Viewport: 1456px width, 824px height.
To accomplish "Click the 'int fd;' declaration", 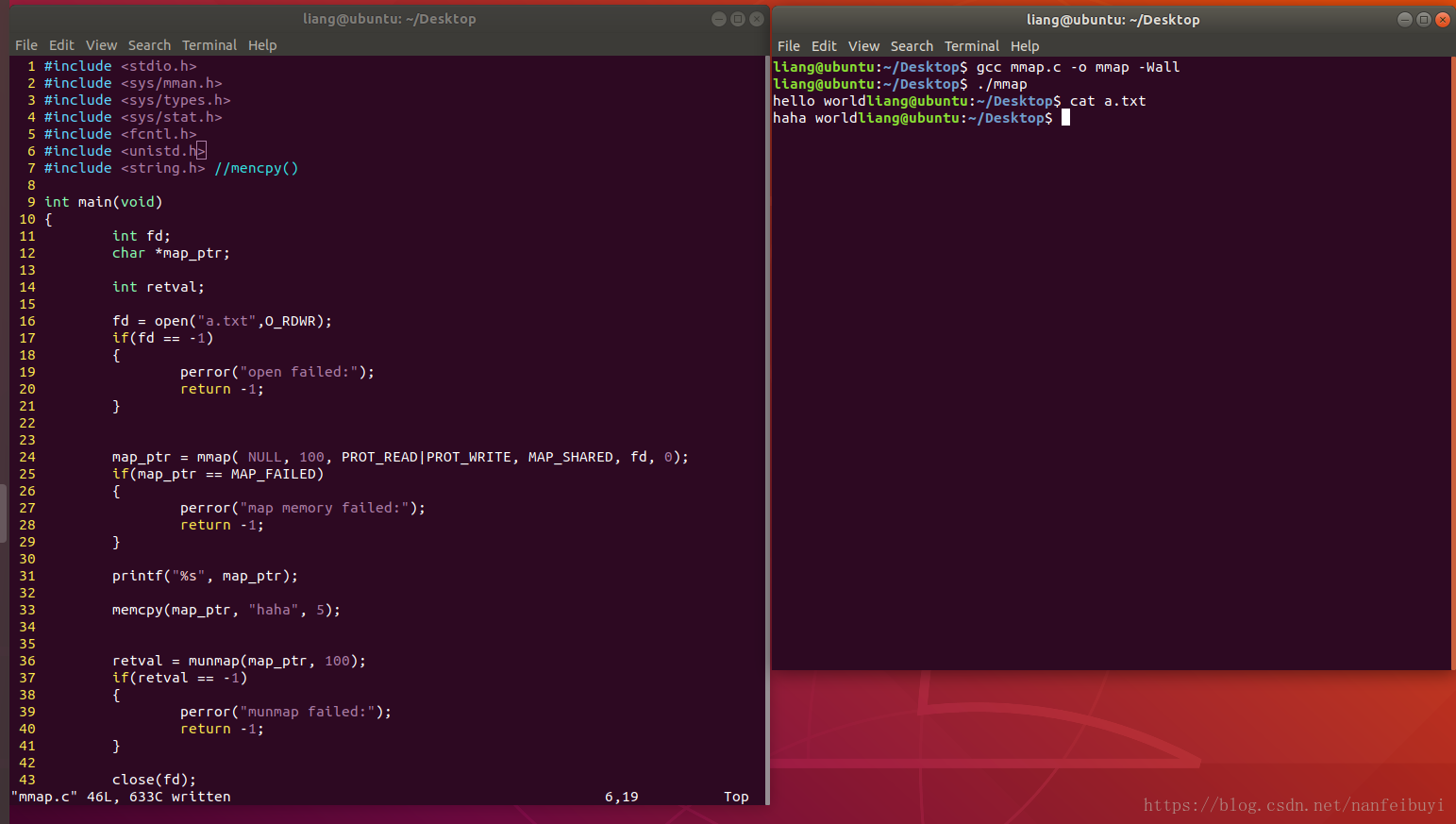I will coord(142,236).
